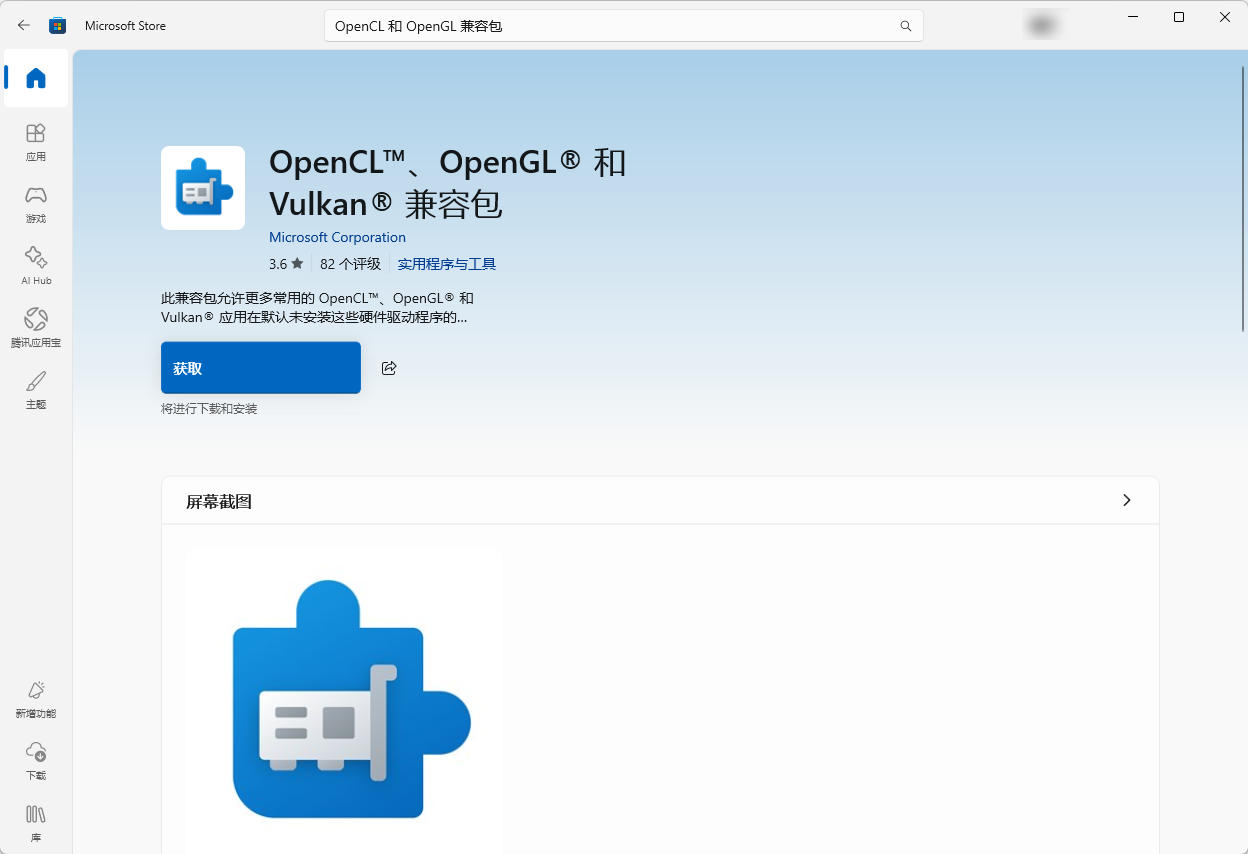The image size is (1248, 854).
Task: Open the compatibility pack screenshot thumbnail
Action: (344, 698)
